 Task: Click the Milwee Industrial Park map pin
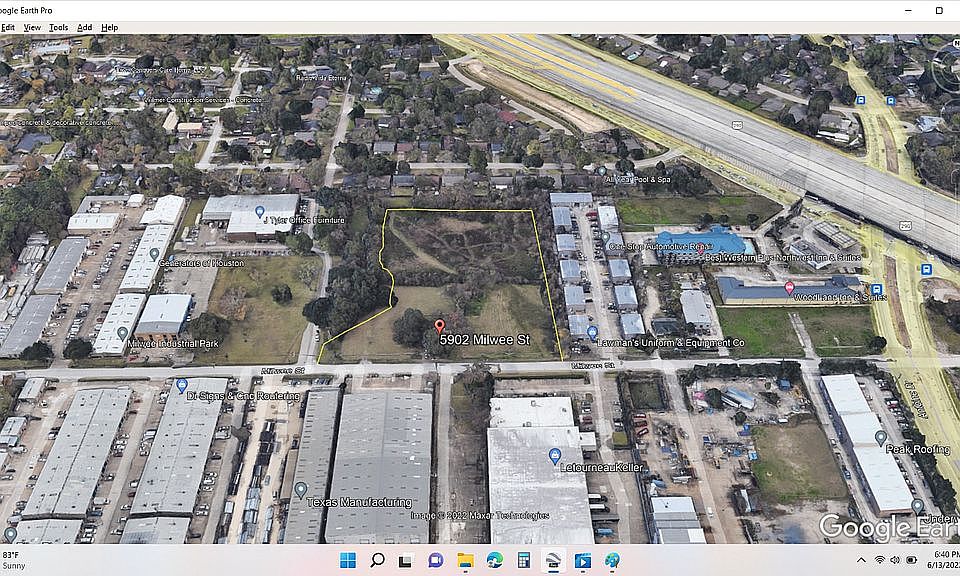click(x=122, y=333)
